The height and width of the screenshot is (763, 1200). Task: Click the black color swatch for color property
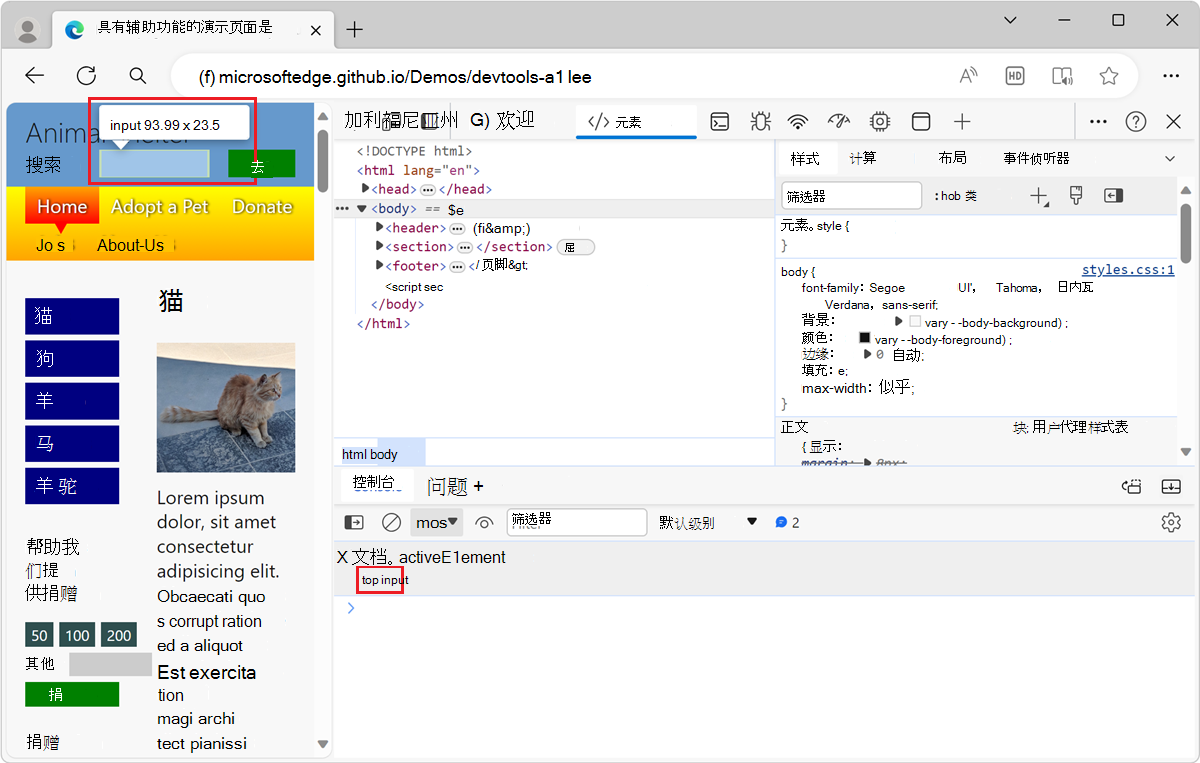point(865,338)
